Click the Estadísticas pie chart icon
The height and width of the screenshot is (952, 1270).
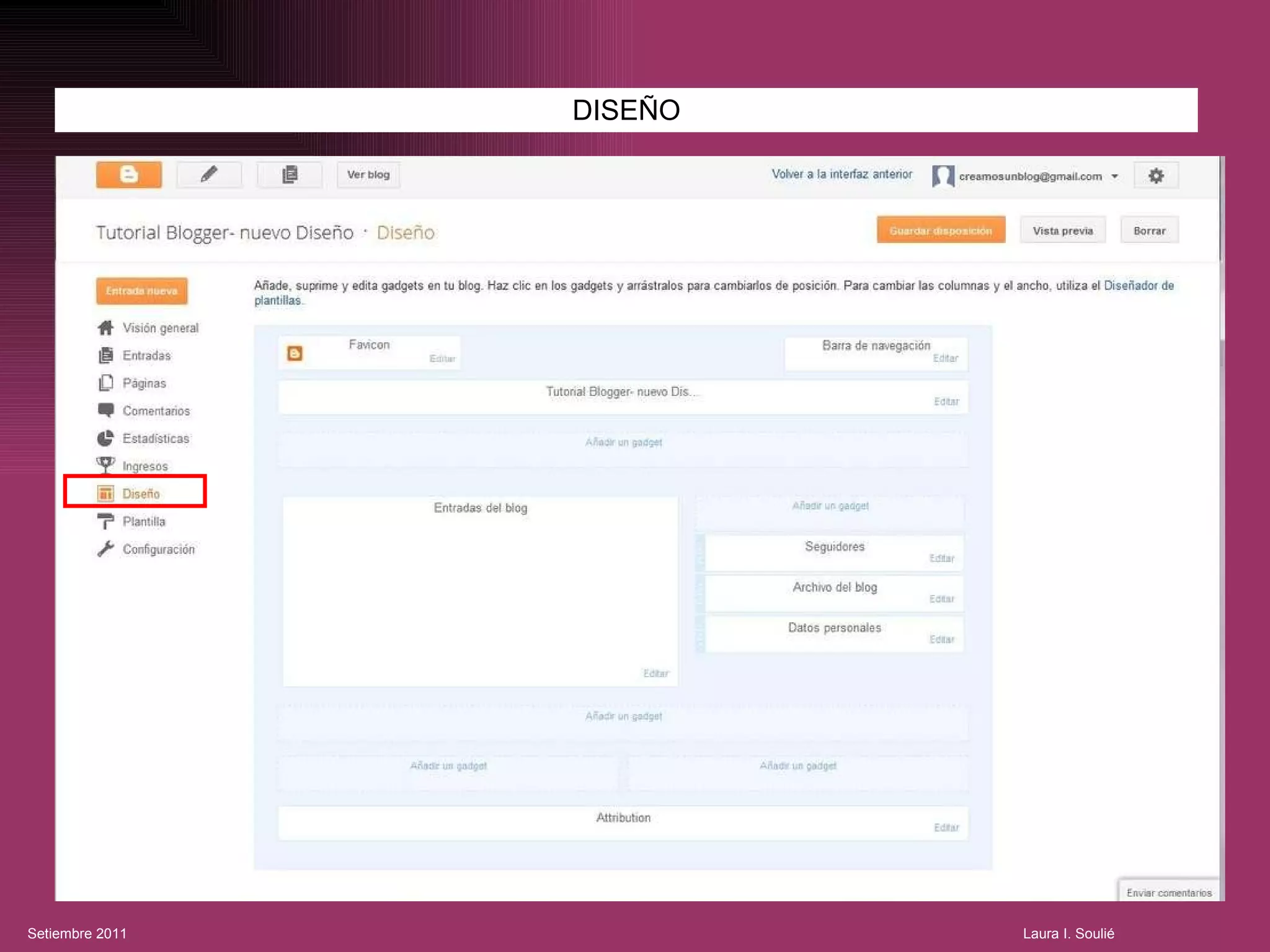click(x=106, y=438)
